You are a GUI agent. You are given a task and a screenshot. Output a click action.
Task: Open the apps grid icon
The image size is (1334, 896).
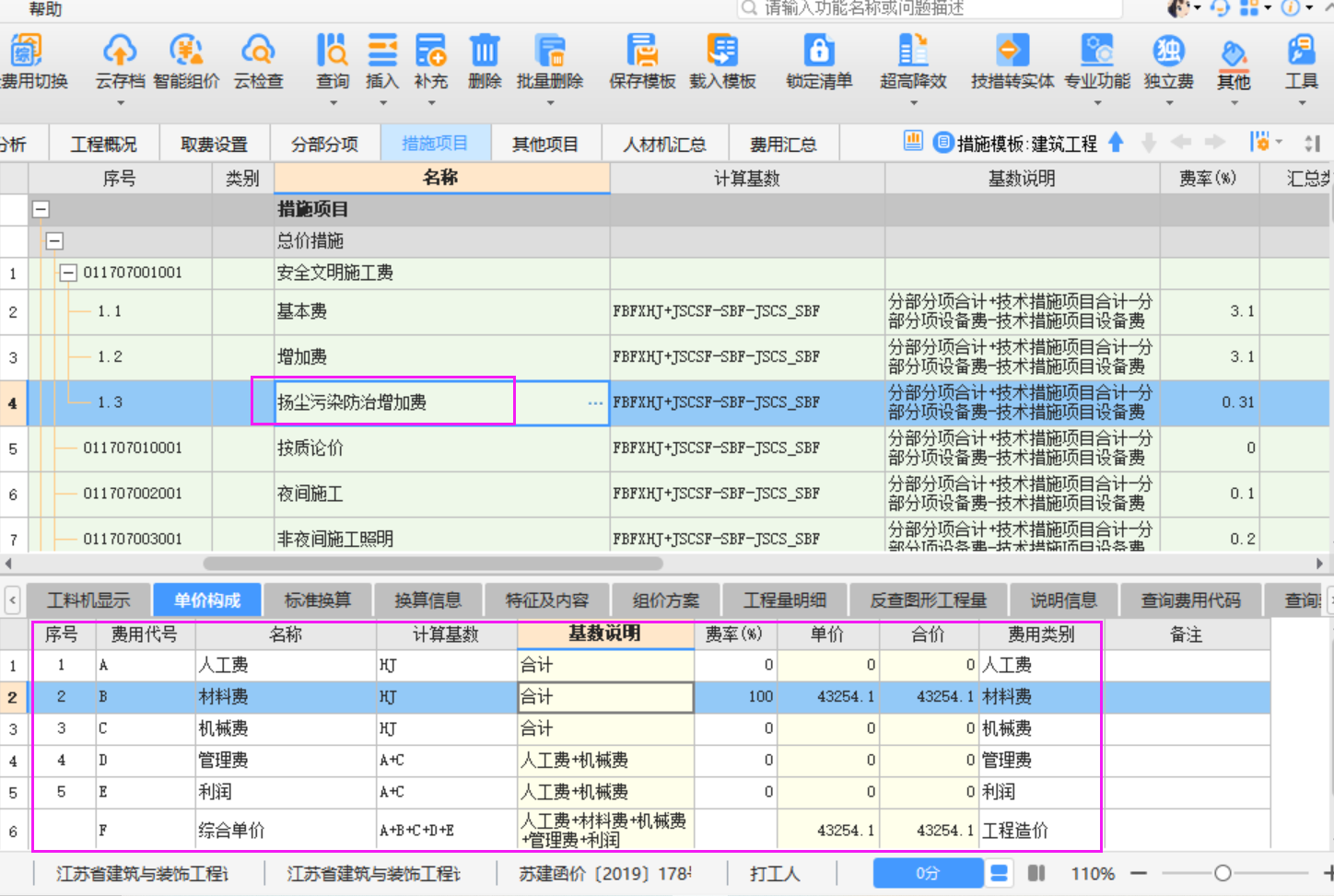pyautogui.click(x=1249, y=8)
